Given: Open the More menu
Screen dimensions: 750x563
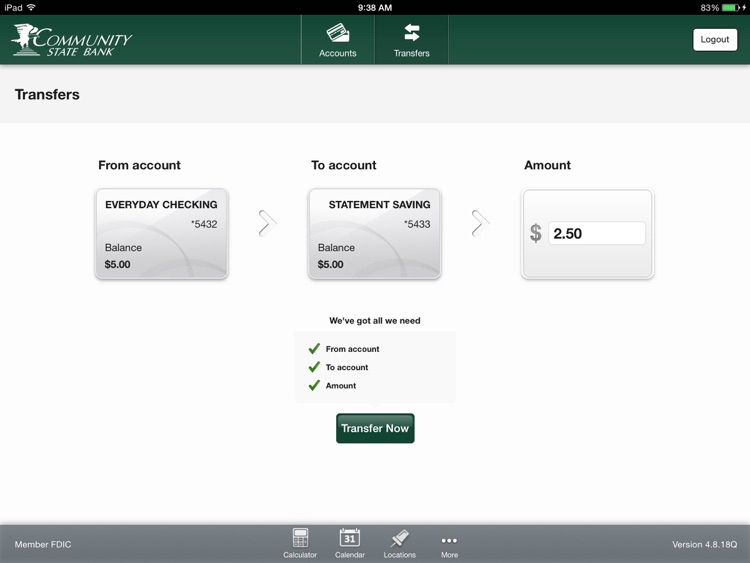Looking at the screenshot, I should 449,546.
